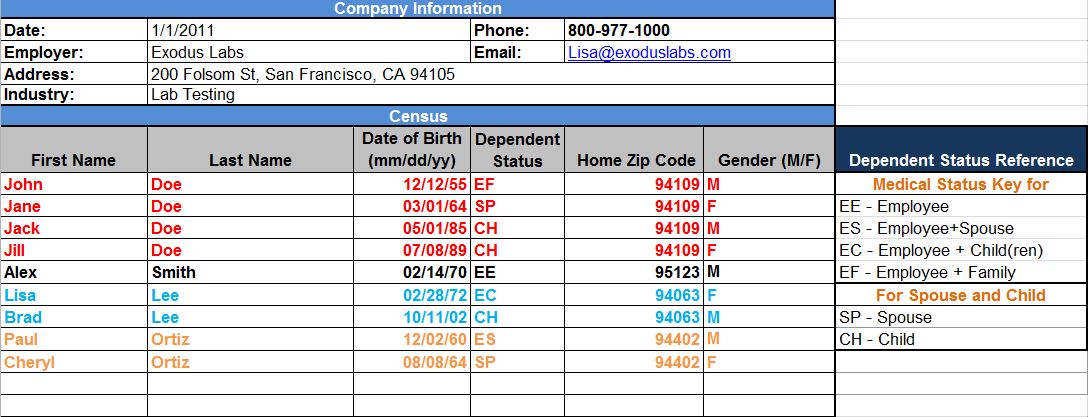Click the Smith last name cell
Viewport: 1088px width, 417px height.
click(250, 272)
